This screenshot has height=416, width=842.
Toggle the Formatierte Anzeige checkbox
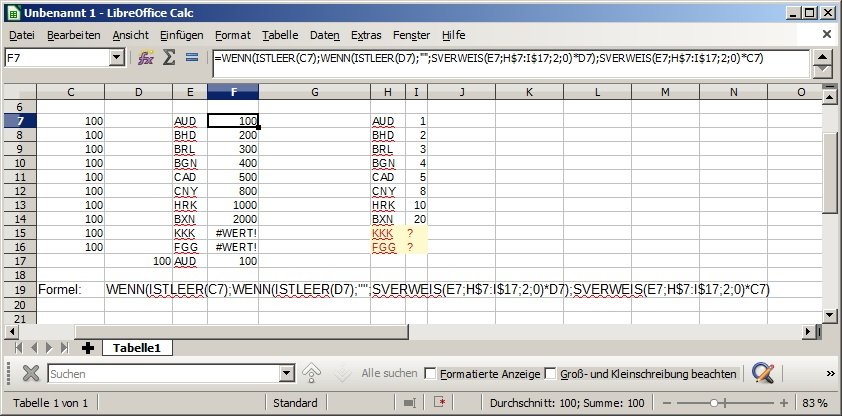click(430, 373)
